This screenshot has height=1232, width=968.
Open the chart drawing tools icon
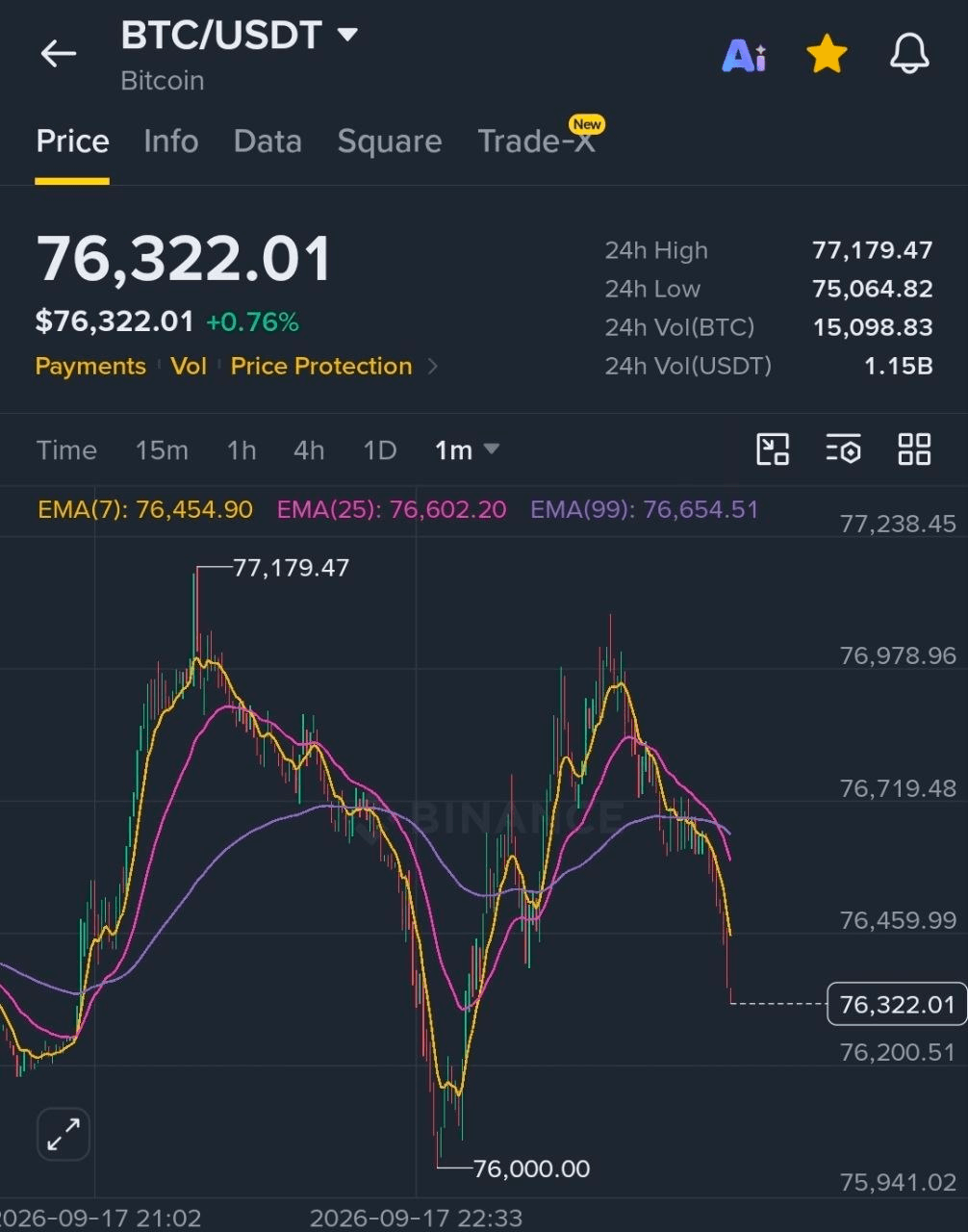[773, 449]
